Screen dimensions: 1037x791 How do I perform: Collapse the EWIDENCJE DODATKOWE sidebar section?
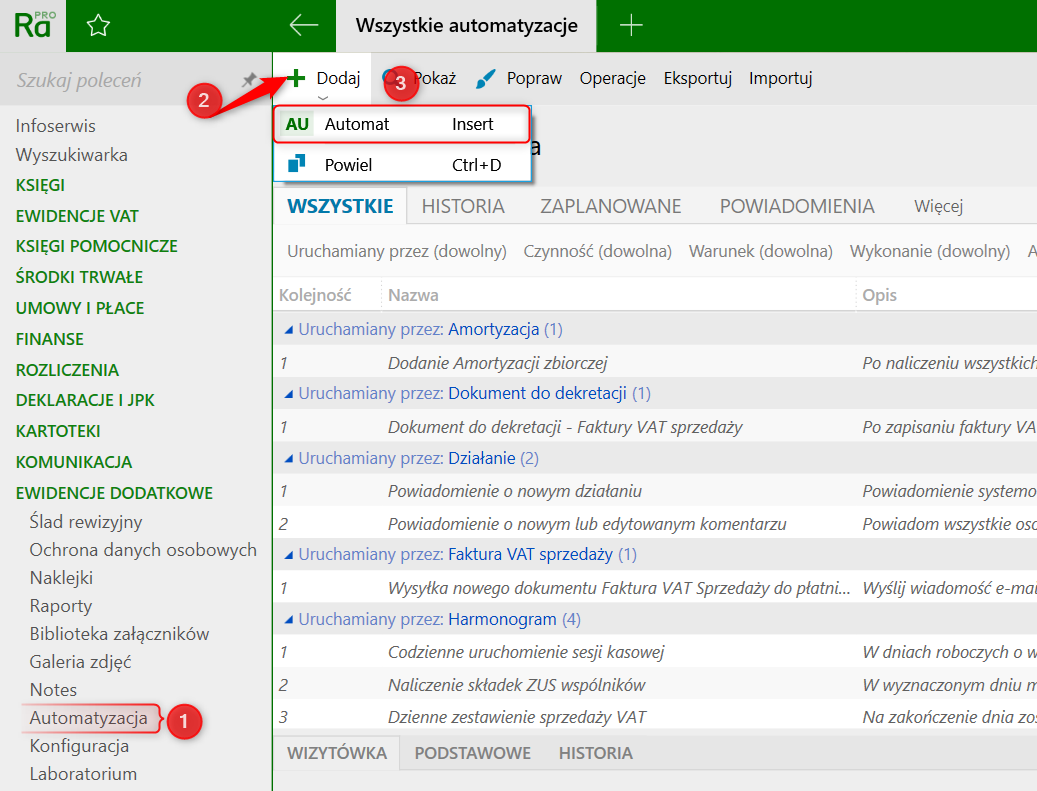pos(114,493)
